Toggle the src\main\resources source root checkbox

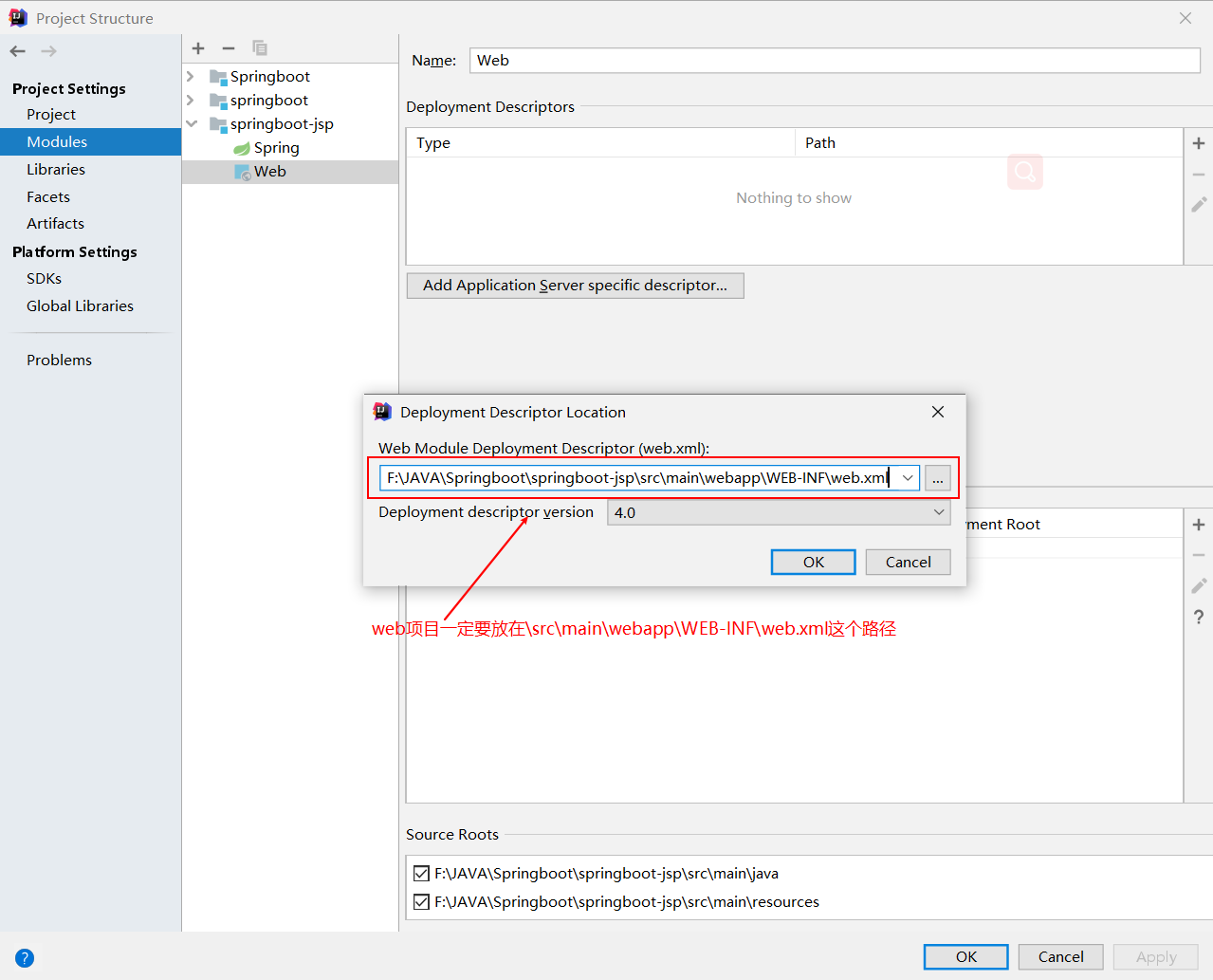pyautogui.click(x=421, y=902)
